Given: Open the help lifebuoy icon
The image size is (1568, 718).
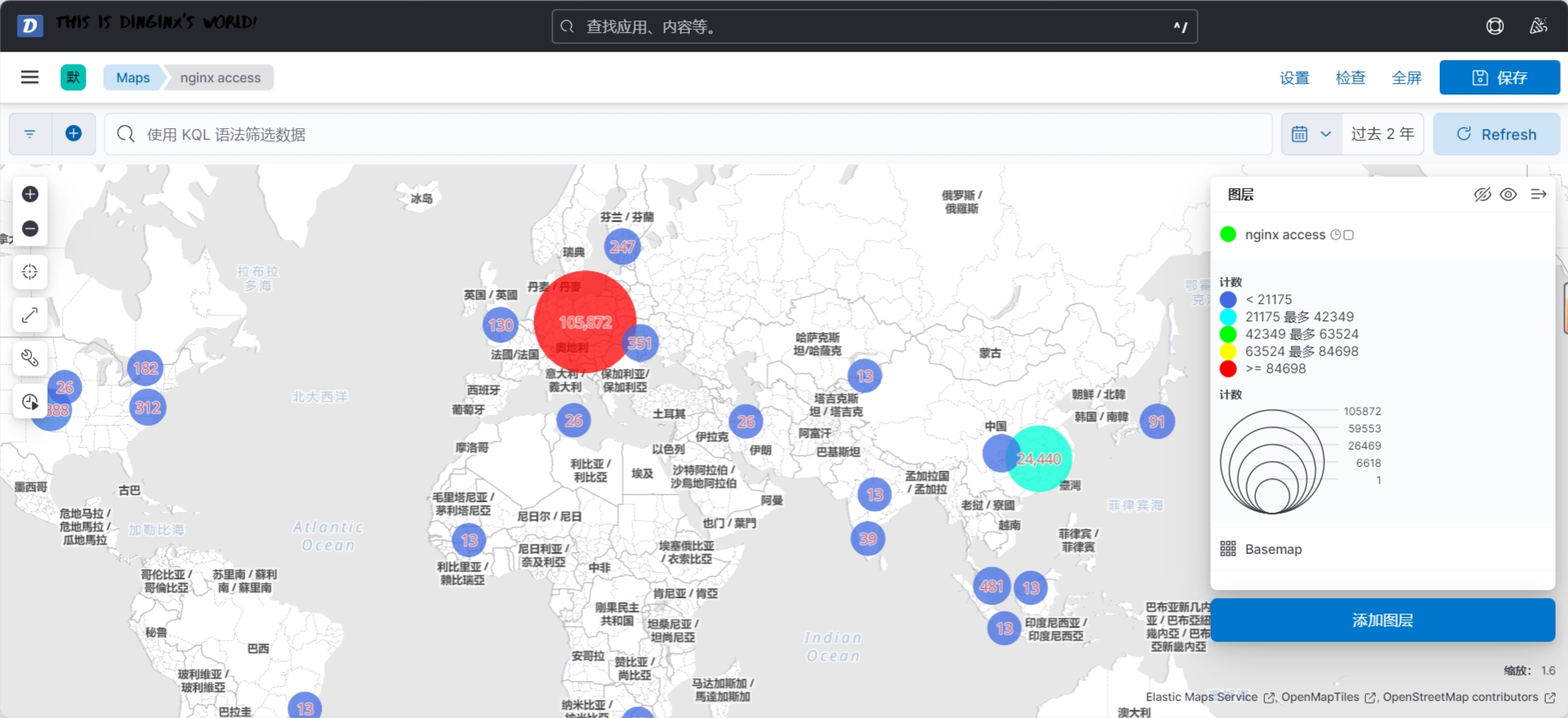Looking at the screenshot, I should (1495, 26).
